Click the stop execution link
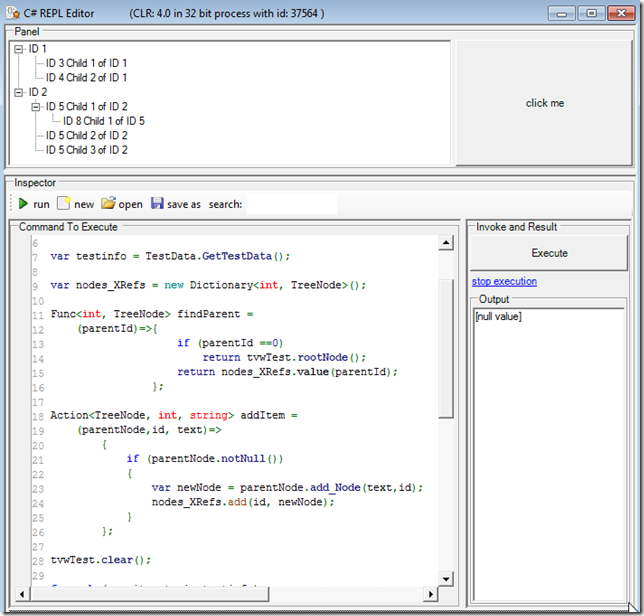Viewport: 644px width, 616px height. pos(504,281)
